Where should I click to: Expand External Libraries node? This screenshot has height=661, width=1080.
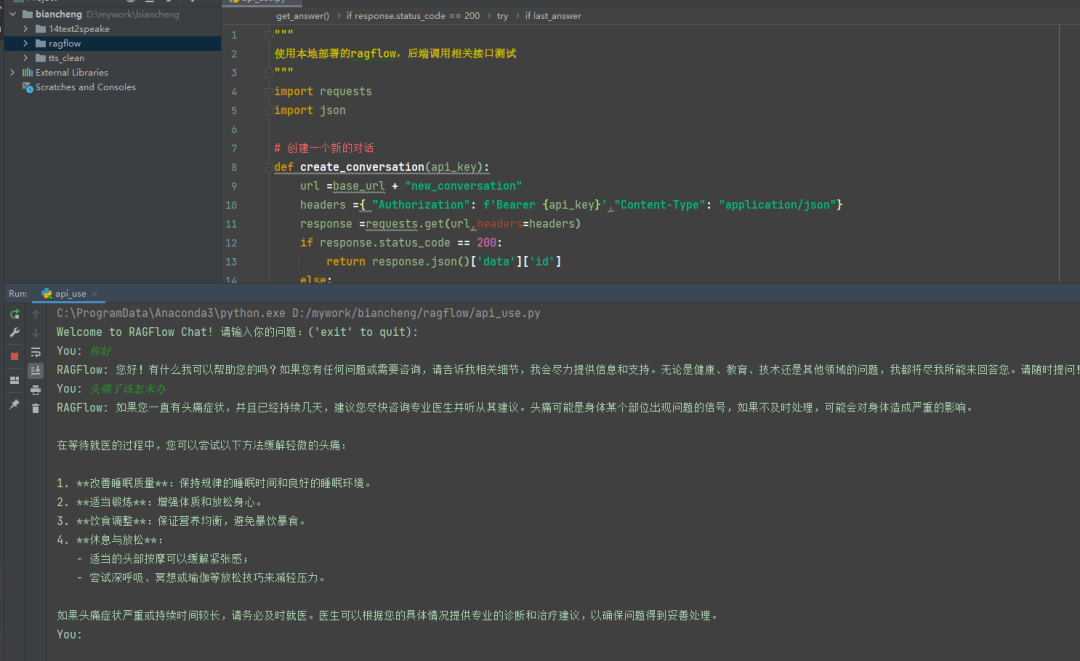pyautogui.click(x=12, y=72)
